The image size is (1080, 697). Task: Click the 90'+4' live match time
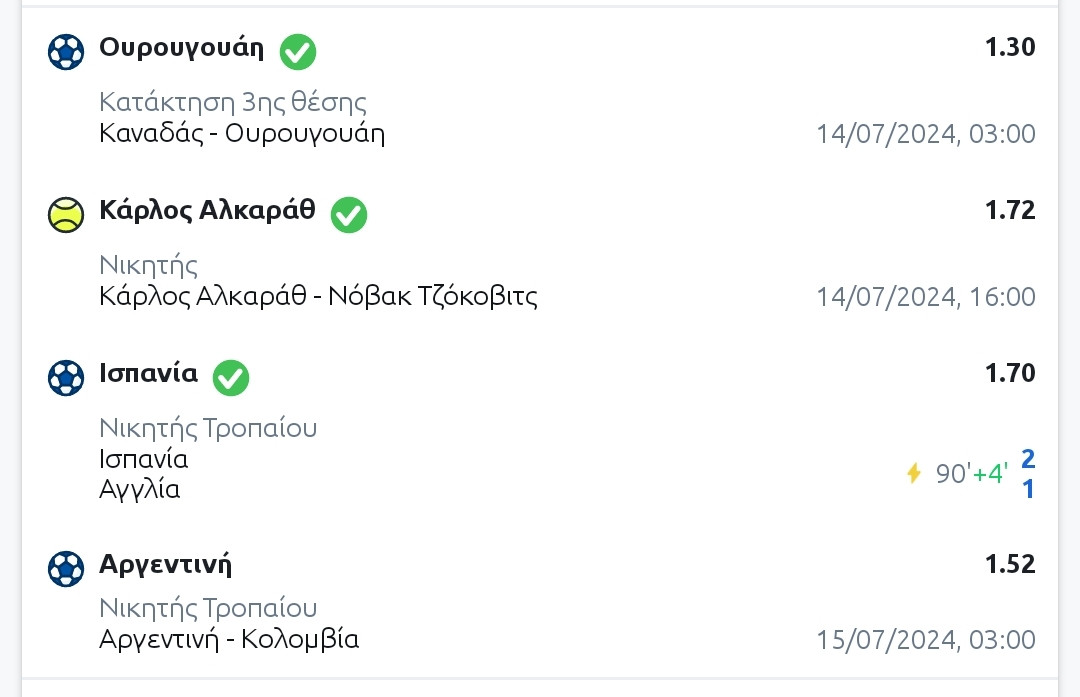coord(972,473)
